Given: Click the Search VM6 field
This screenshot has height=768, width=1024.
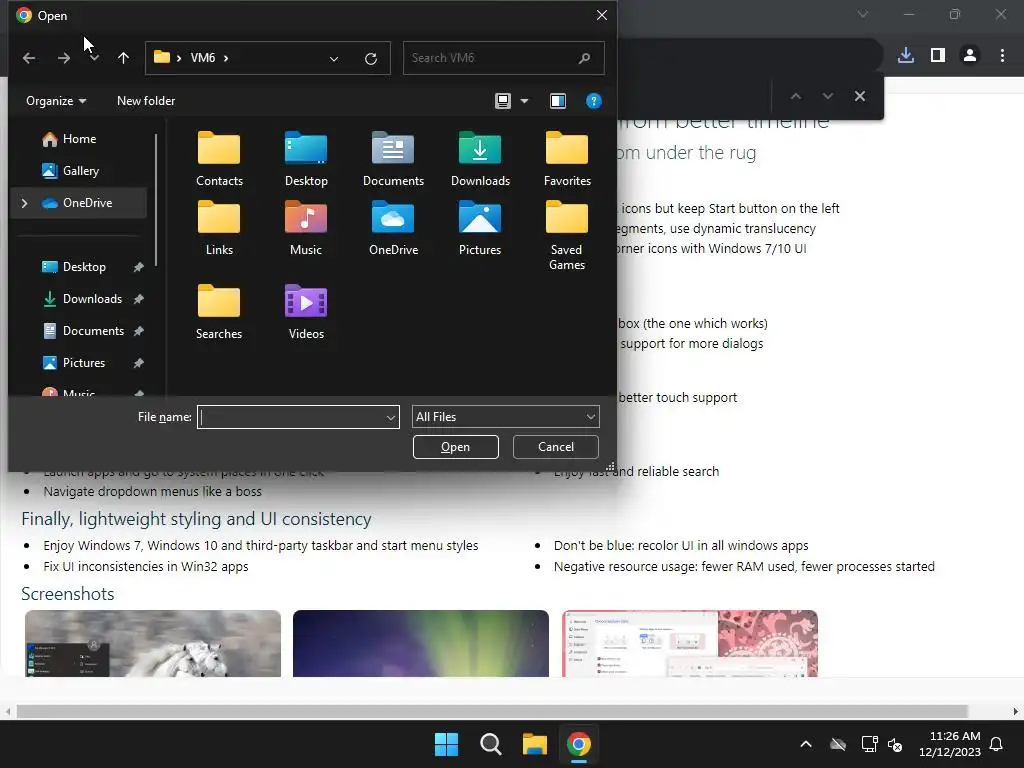Looking at the screenshot, I should [503, 58].
